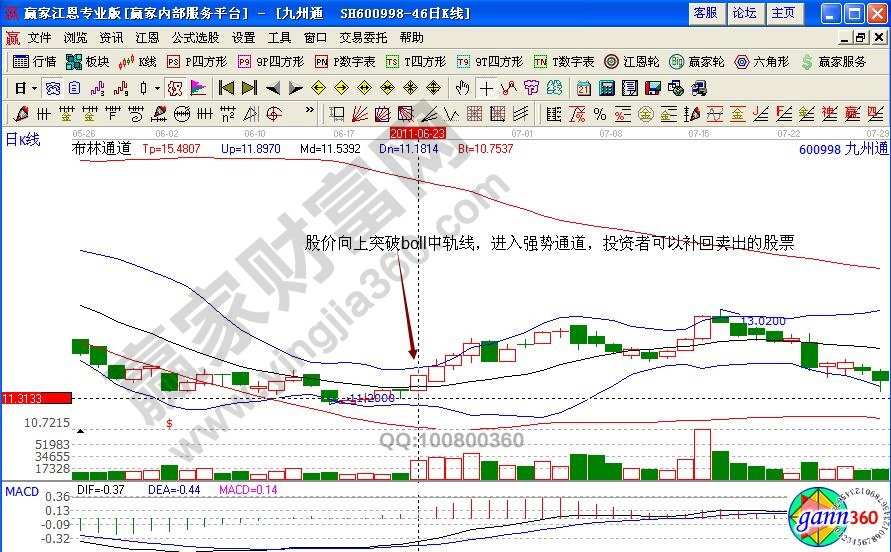Click the grid square tool icon
The image size is (891, 552).
click(x=474, y=114)
